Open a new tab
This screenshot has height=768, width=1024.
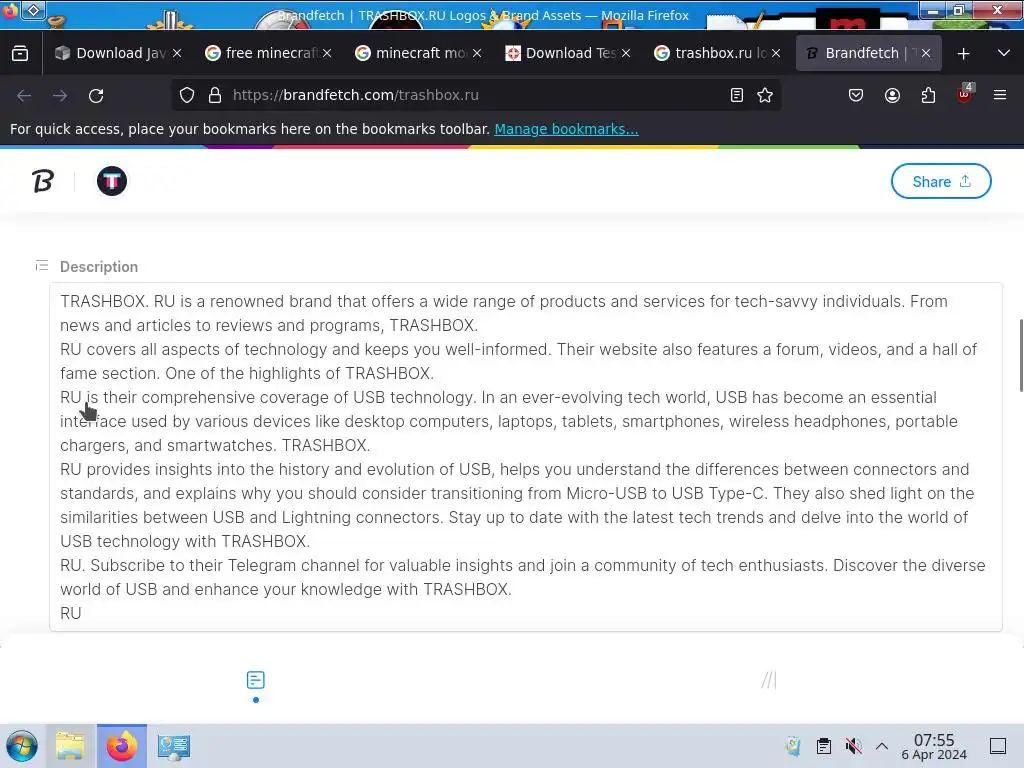click(x=963, y=54)
